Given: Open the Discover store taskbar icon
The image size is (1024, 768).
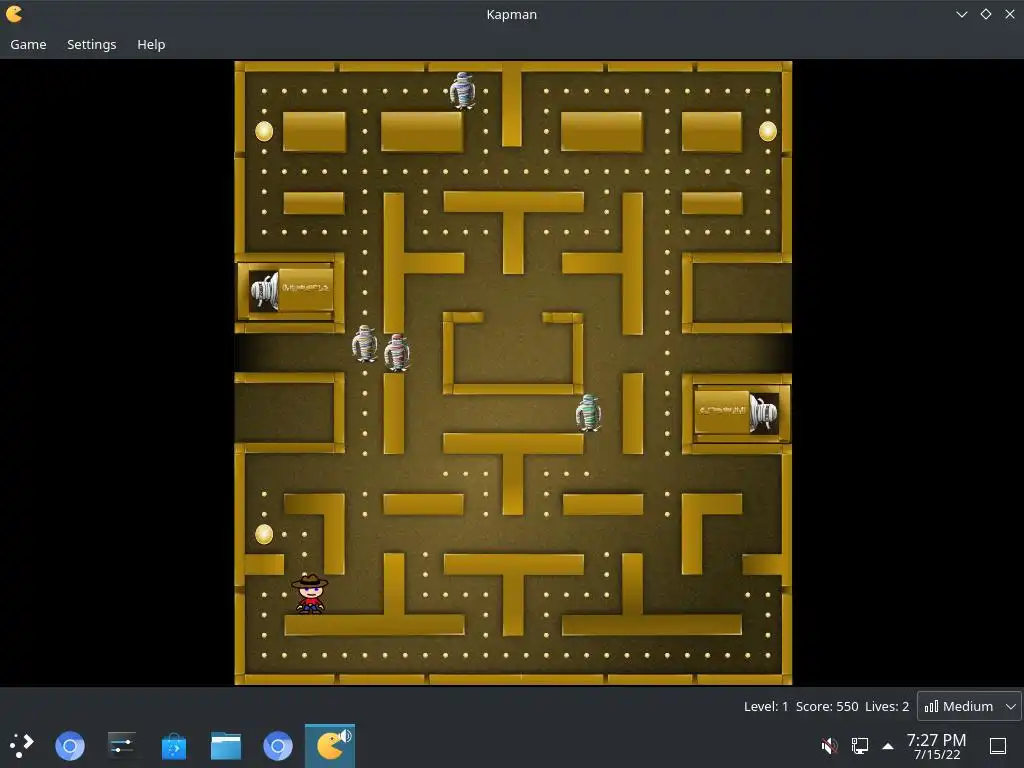Looking at the screenshot, I should pos(174,746).
